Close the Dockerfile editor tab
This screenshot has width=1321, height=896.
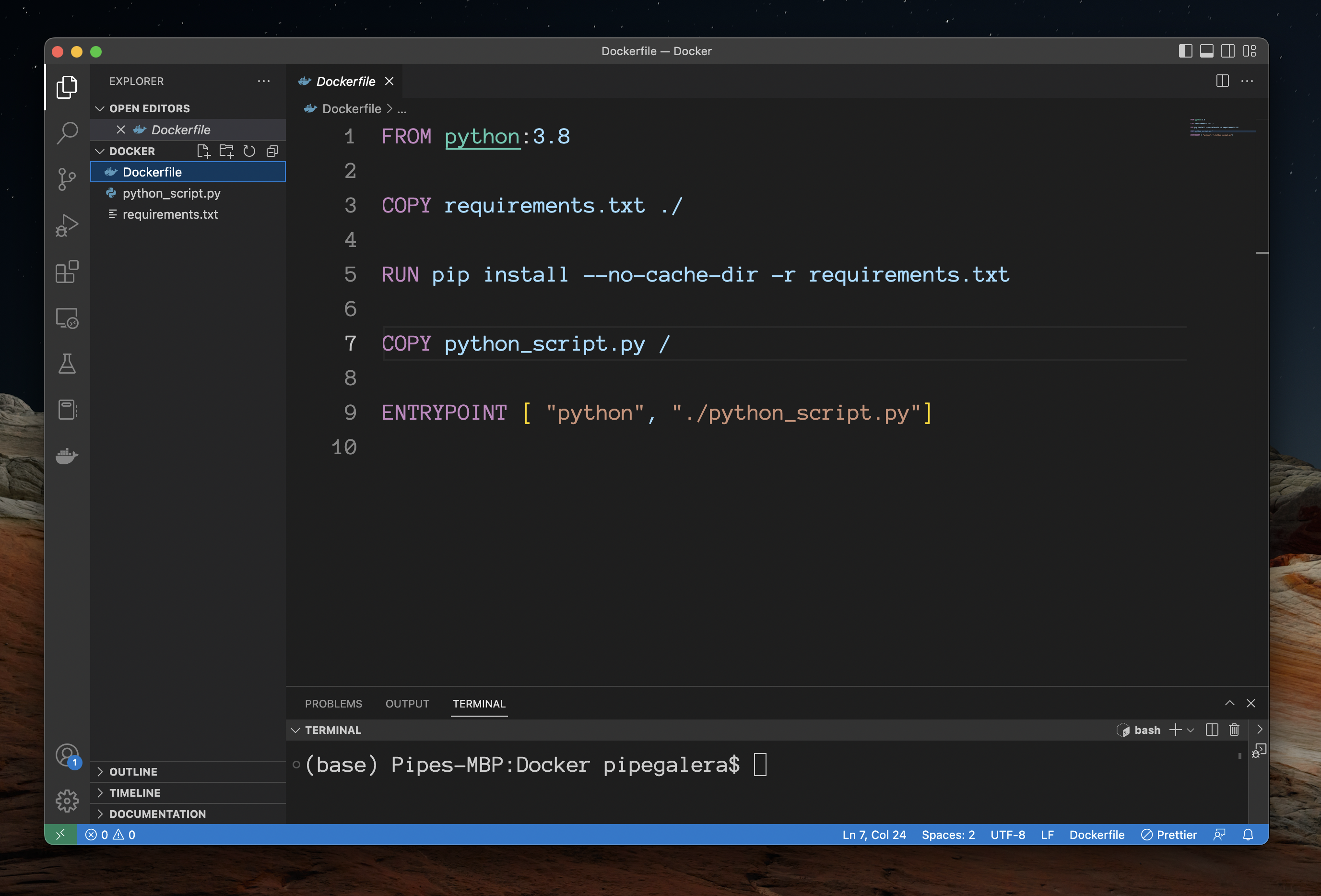[x=389, y=81]
